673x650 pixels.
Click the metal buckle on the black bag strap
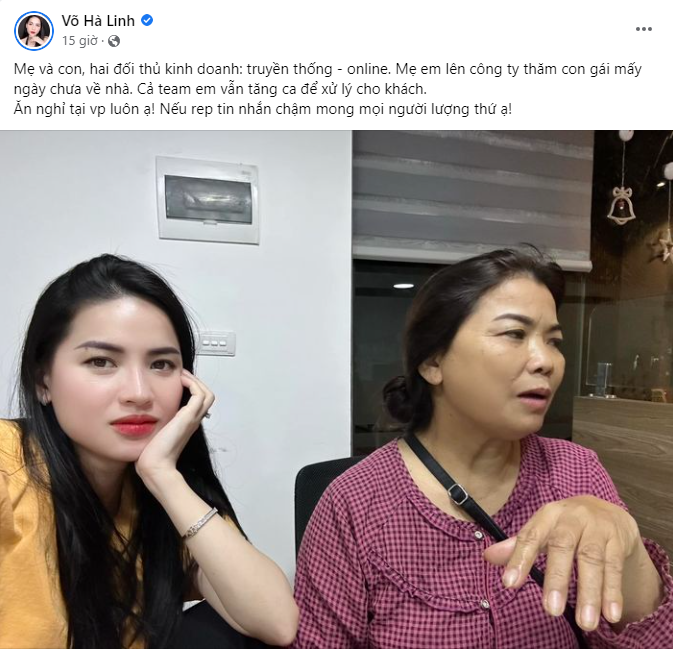pyautogui.click(x=458, y=494)
